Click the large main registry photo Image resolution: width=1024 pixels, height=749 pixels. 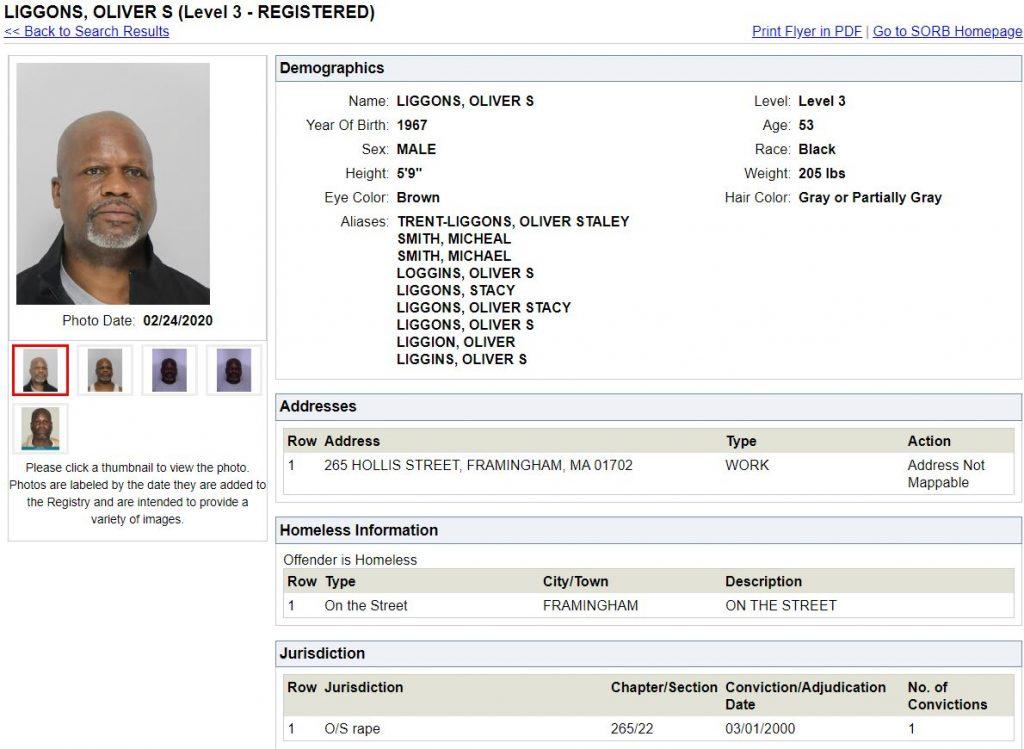[x=113, y=184]
